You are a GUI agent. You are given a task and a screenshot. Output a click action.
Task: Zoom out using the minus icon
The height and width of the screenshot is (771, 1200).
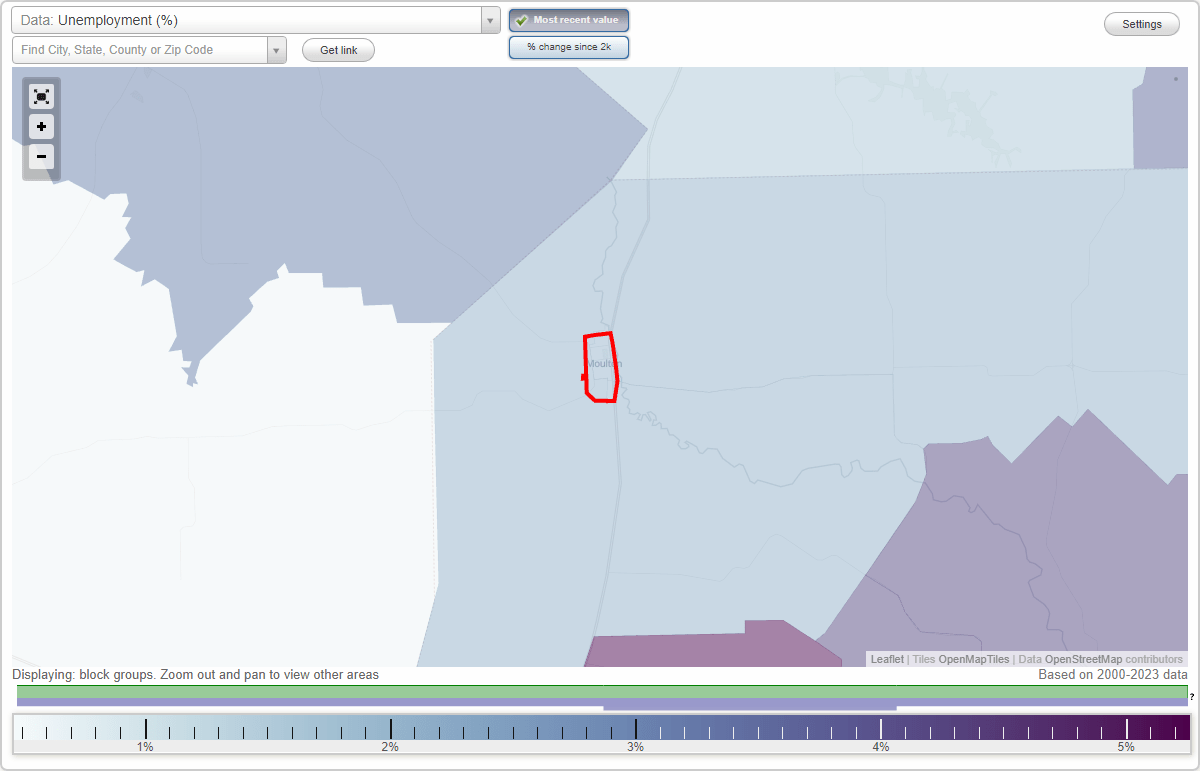point(41,157)
